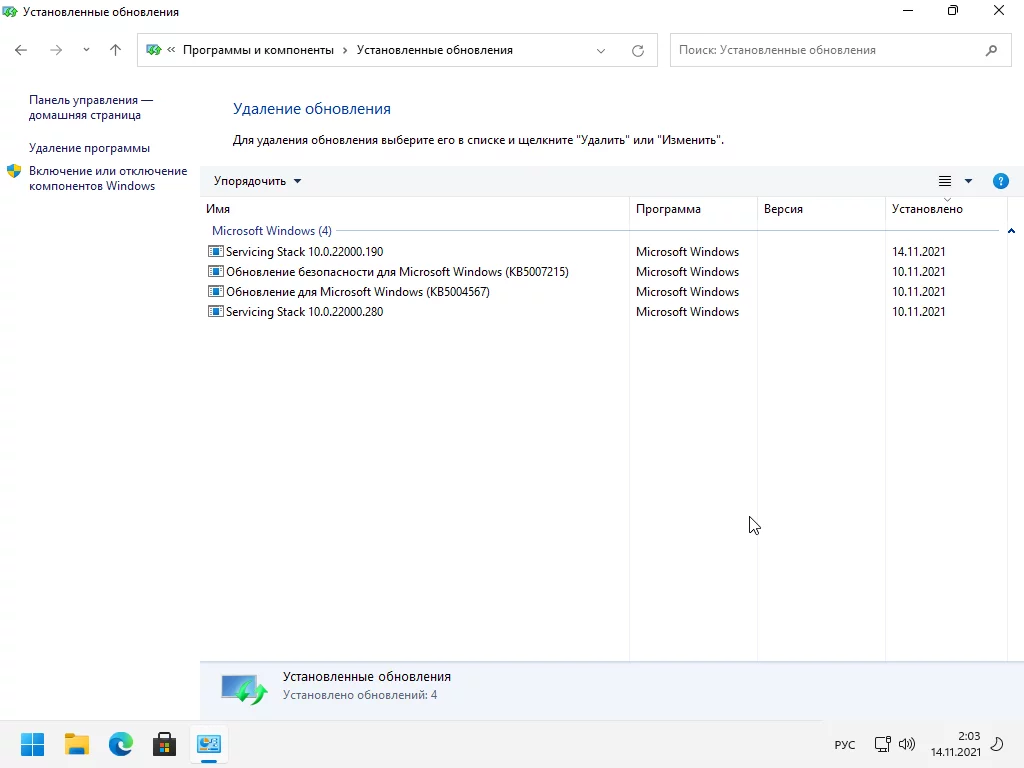Open help with the blue question icon
Image resolution: width=1024 pixels, height=768 pixels.
(x=1000, y=181)
